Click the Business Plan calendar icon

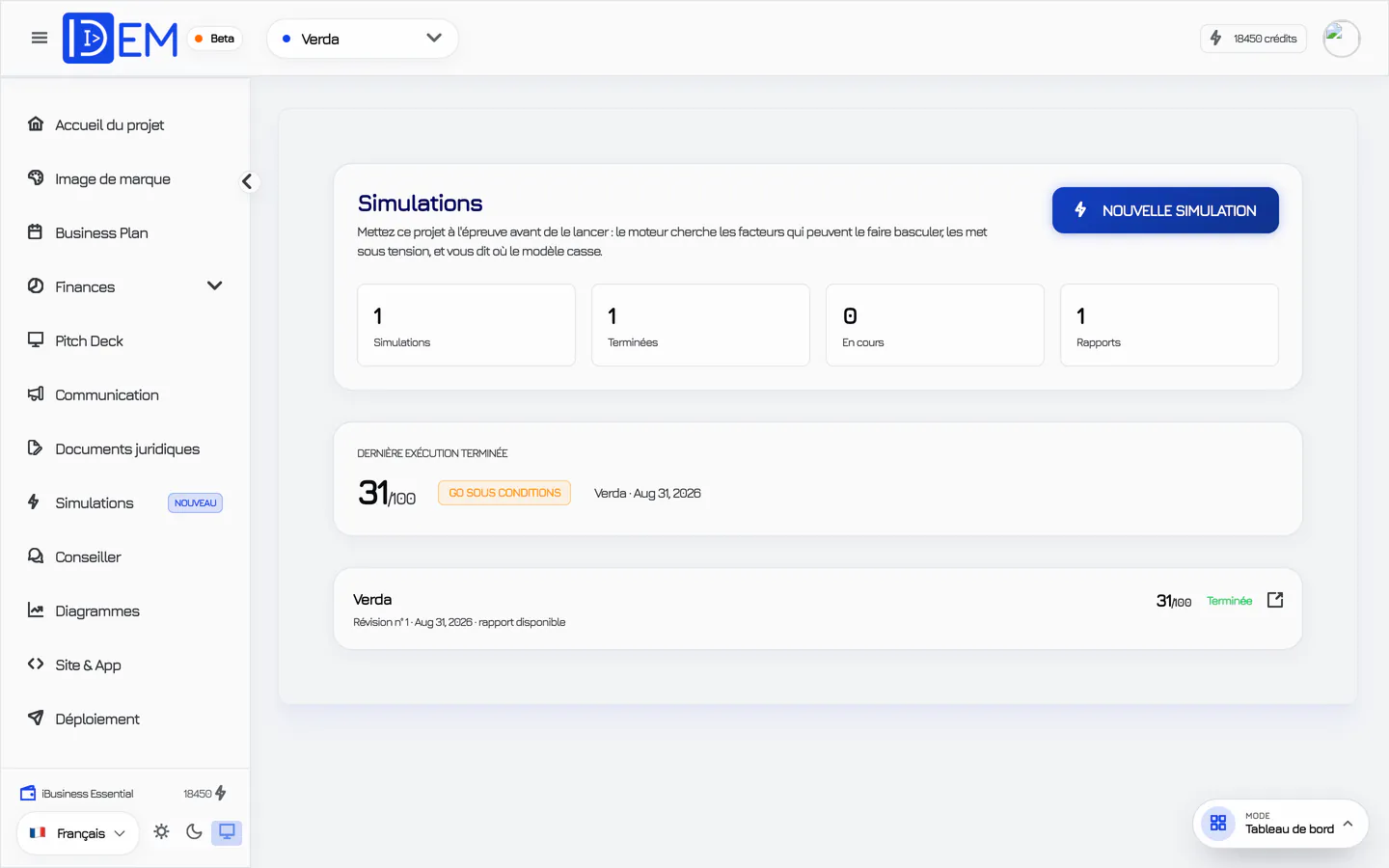tap(36, 231)
